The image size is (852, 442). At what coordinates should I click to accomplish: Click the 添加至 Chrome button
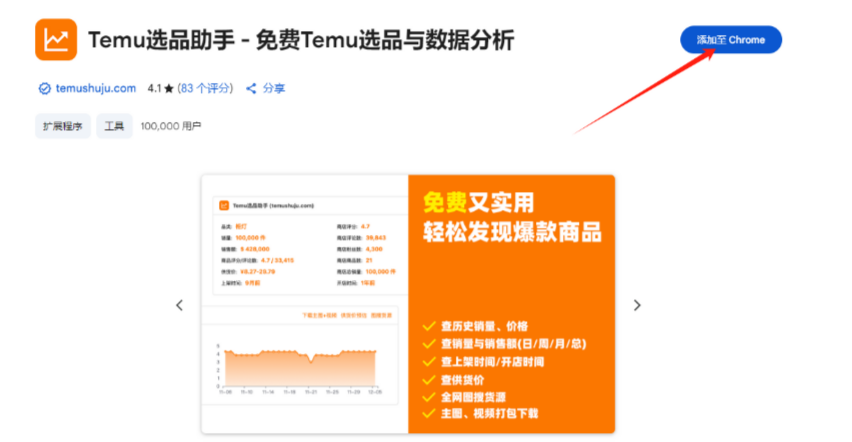coord(731,40)
